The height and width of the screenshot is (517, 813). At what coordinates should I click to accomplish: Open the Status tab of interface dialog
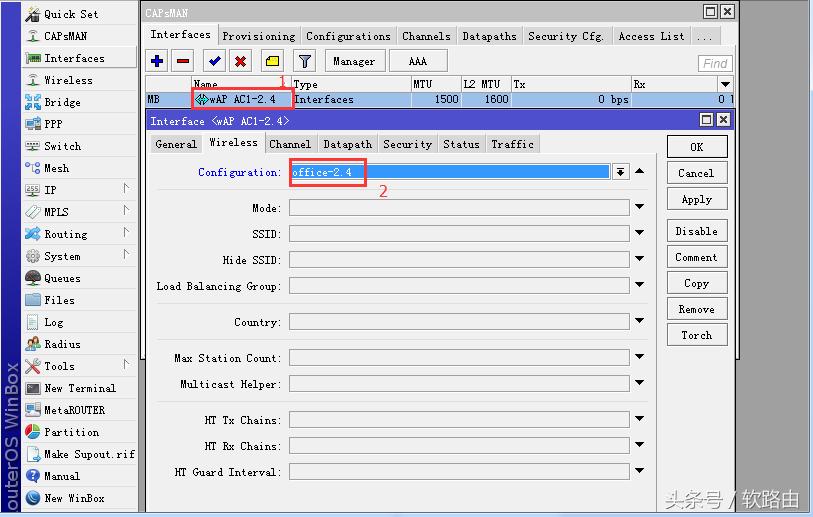pyautogui.click(x=461, y=144)
